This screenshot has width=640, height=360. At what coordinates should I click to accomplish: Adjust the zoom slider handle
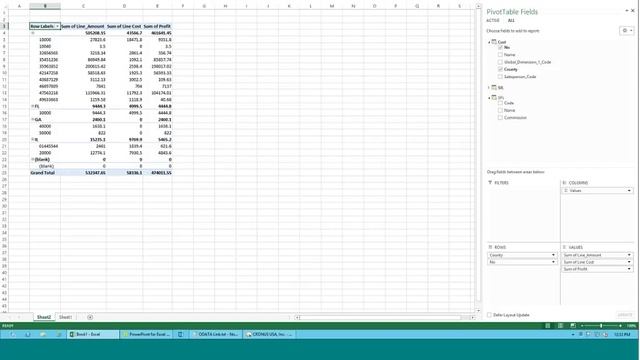point(601,326)
